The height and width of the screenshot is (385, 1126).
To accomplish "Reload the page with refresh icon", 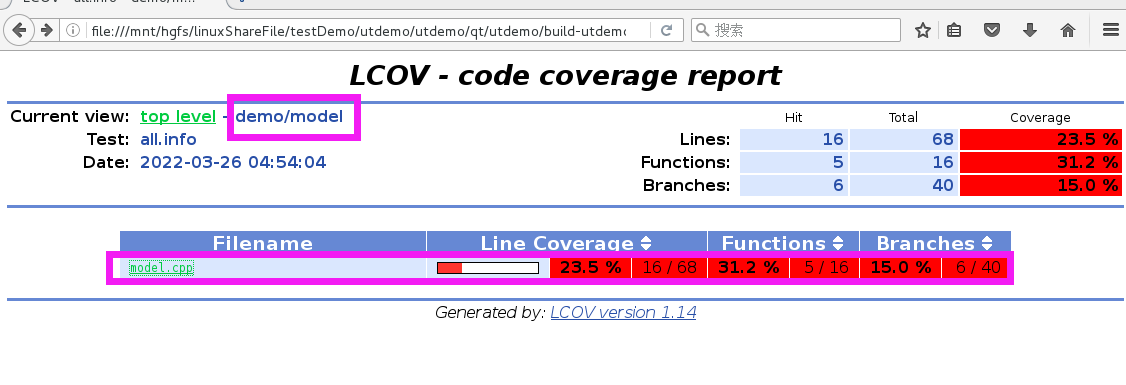I will [666, 31].
